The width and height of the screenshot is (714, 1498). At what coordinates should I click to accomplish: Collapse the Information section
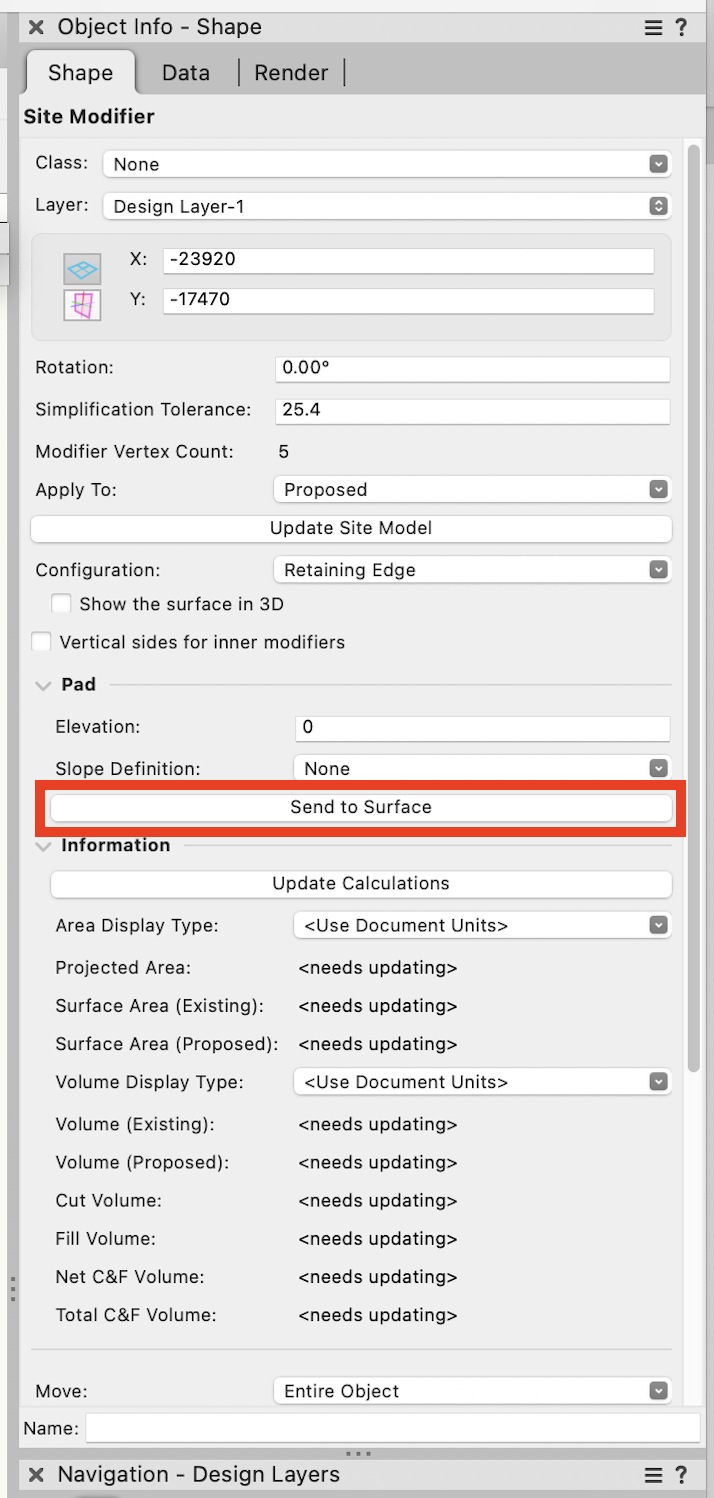(43, 846)
